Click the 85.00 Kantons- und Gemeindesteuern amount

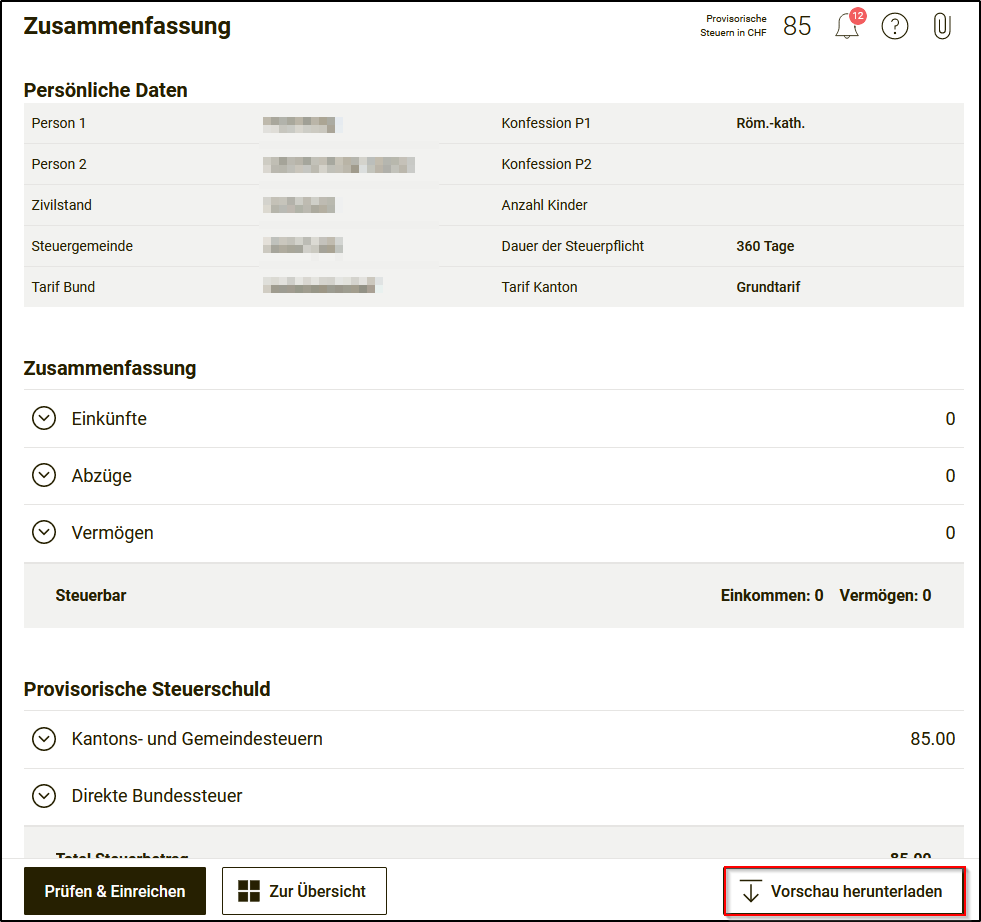pos(932,739)
